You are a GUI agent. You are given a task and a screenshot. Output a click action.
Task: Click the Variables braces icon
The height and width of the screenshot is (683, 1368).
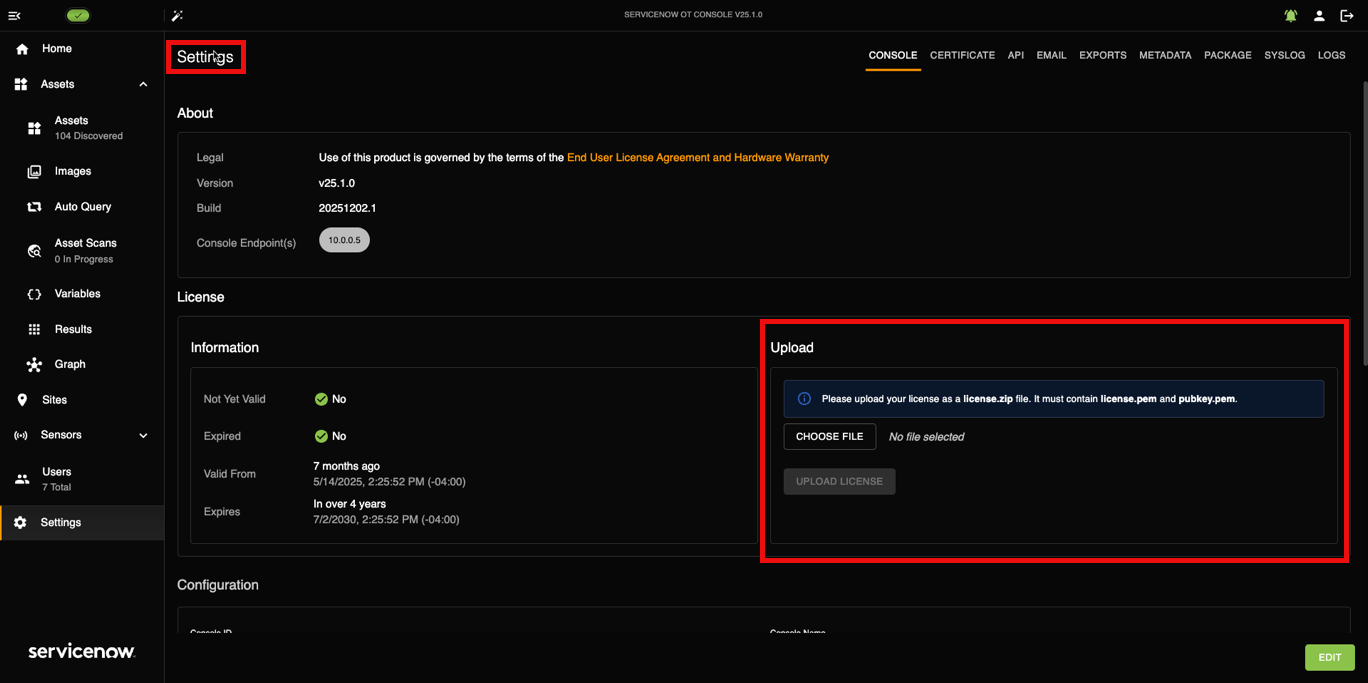click(34, 294)
